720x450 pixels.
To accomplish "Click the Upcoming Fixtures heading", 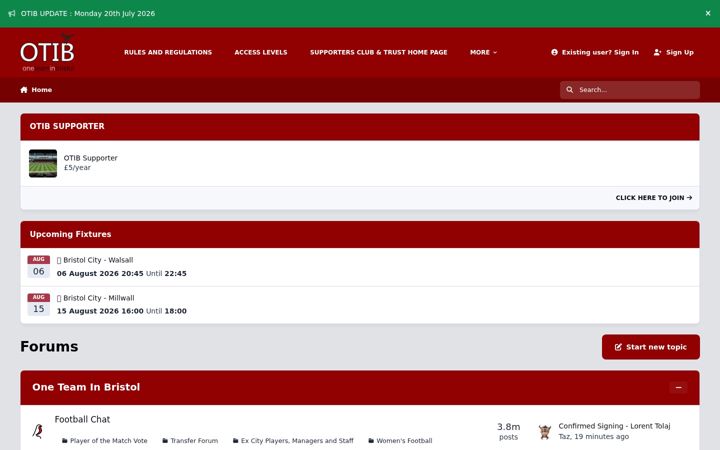I will pyautogui.click(x=70, y=234).
